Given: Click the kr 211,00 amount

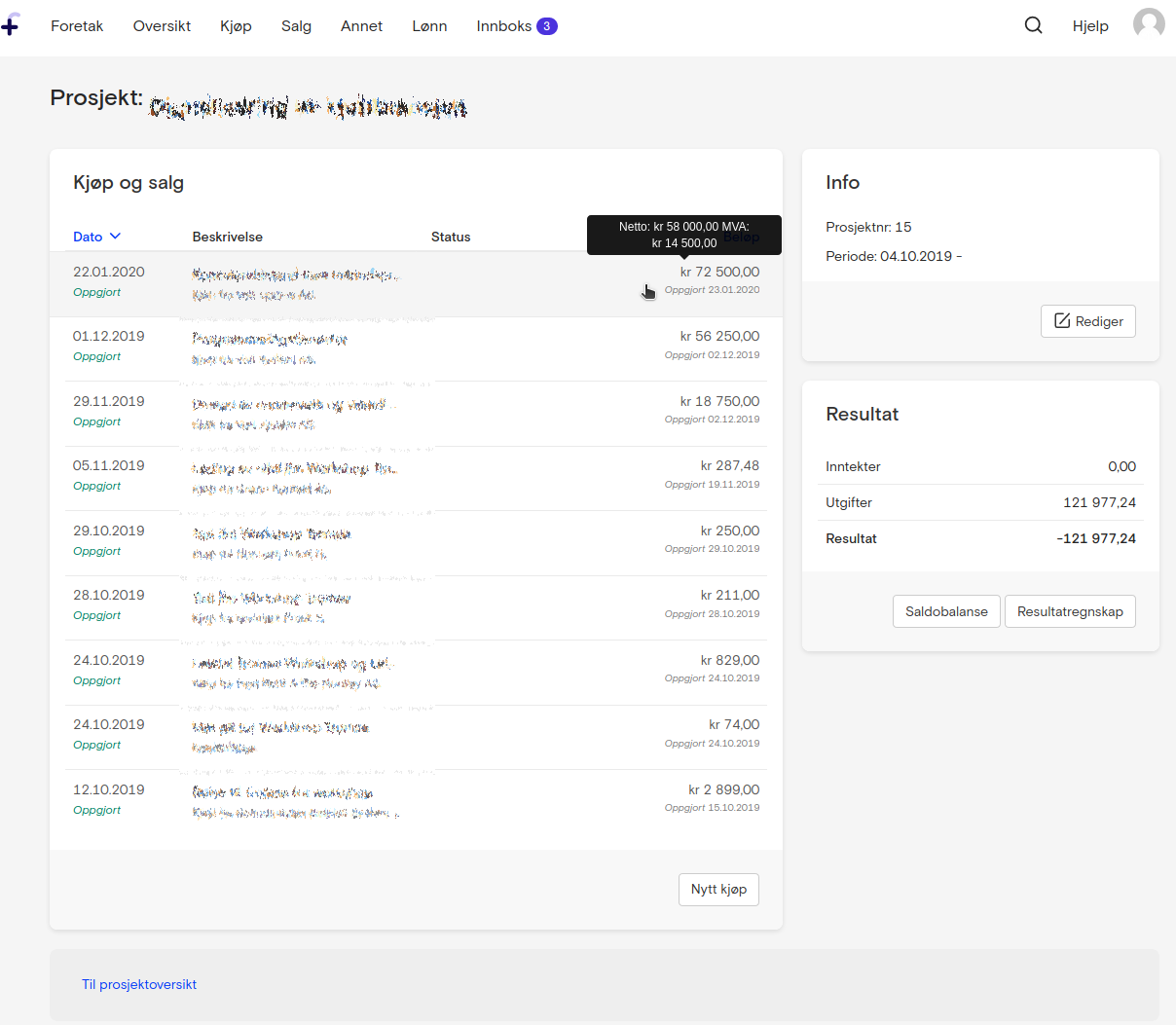Looking at the screenshot, I should 730,595.
